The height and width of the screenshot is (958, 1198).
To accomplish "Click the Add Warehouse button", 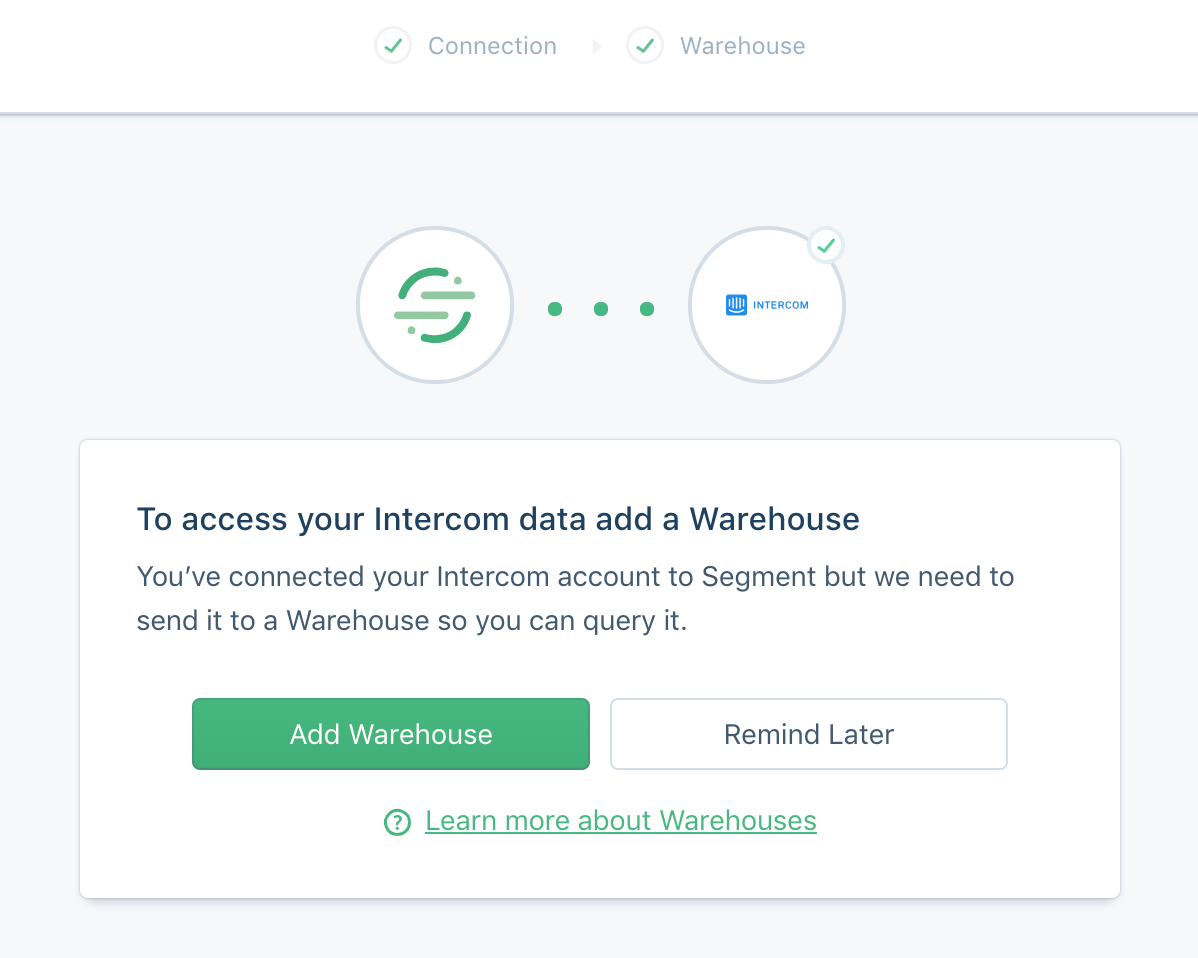I will 390,733.
